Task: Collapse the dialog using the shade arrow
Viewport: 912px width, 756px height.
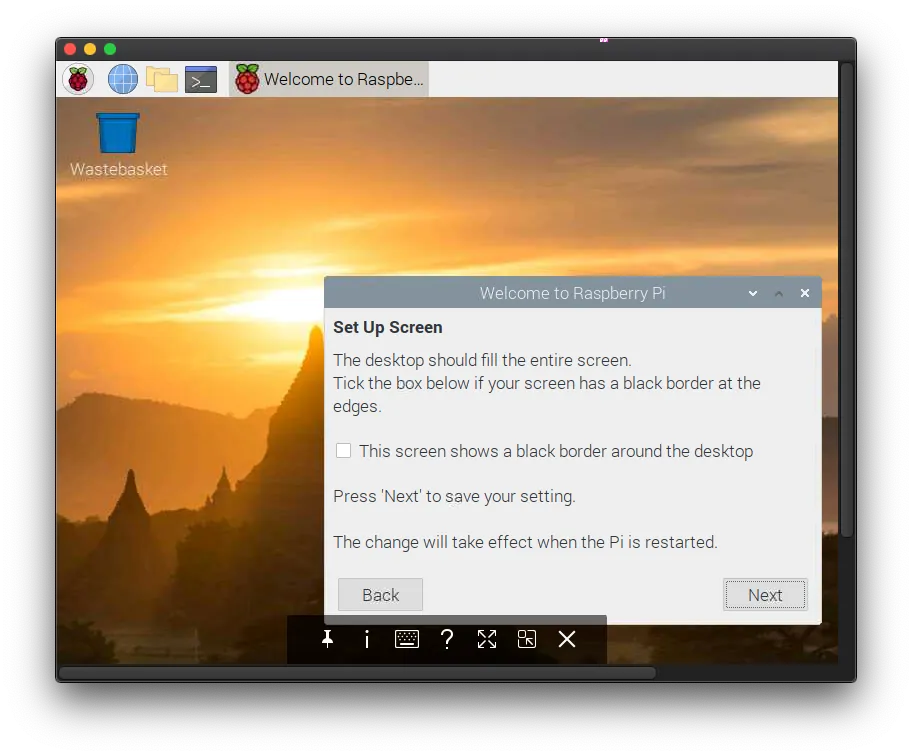Action: (x=778, y=293)
